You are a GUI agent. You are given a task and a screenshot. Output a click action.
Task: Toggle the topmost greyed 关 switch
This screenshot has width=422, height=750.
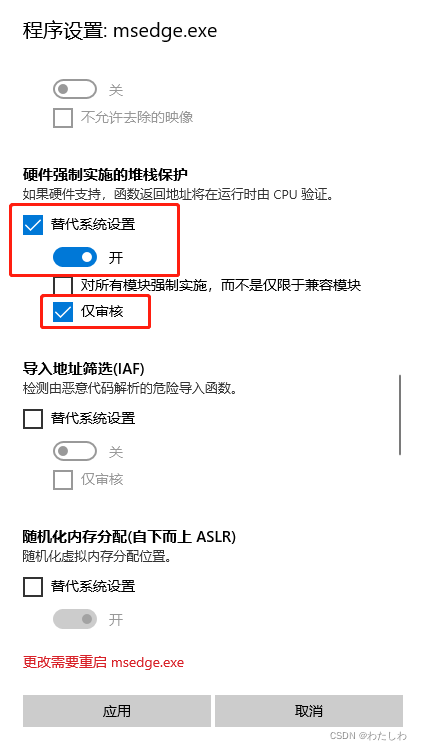pyautogui.click(x=75, y=89)
